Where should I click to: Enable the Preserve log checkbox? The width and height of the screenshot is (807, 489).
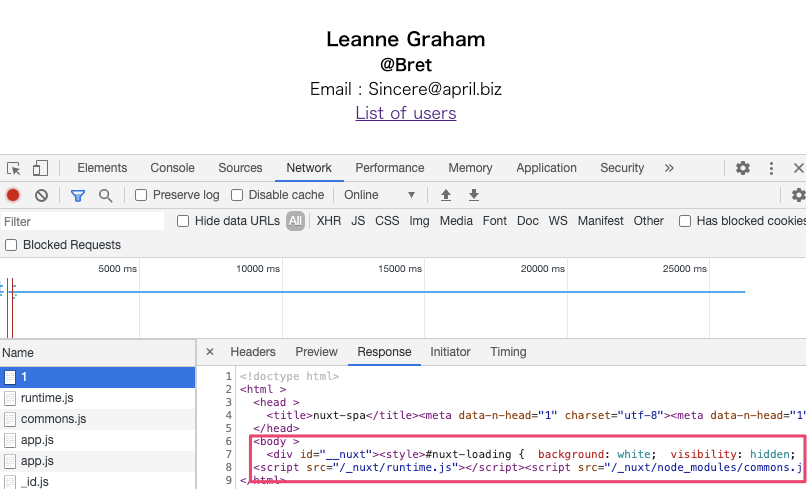(142, 195)
